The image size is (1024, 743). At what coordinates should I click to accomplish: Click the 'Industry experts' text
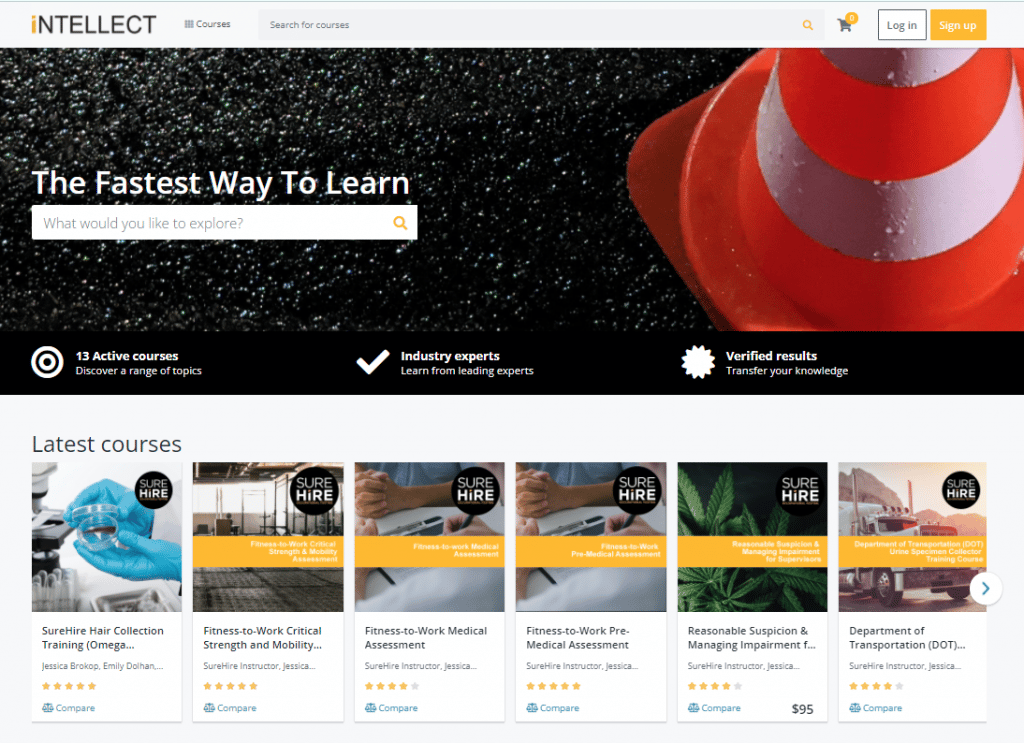tap(450, 356)
